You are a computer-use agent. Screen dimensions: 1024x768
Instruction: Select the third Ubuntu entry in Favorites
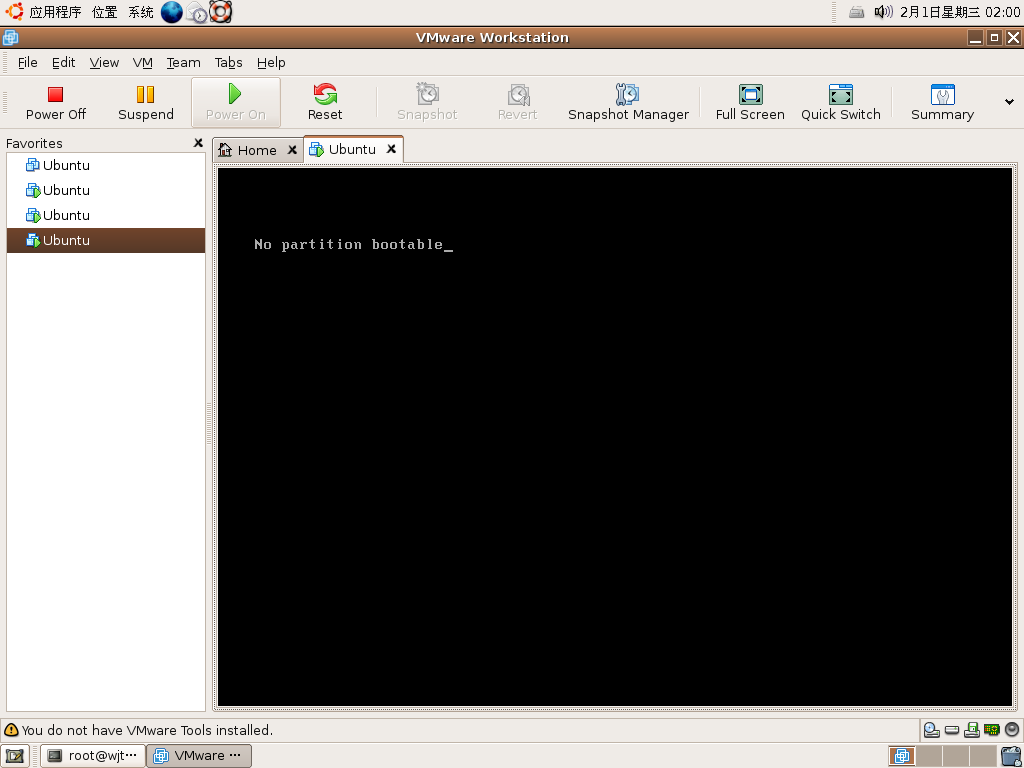coord(106,215)
